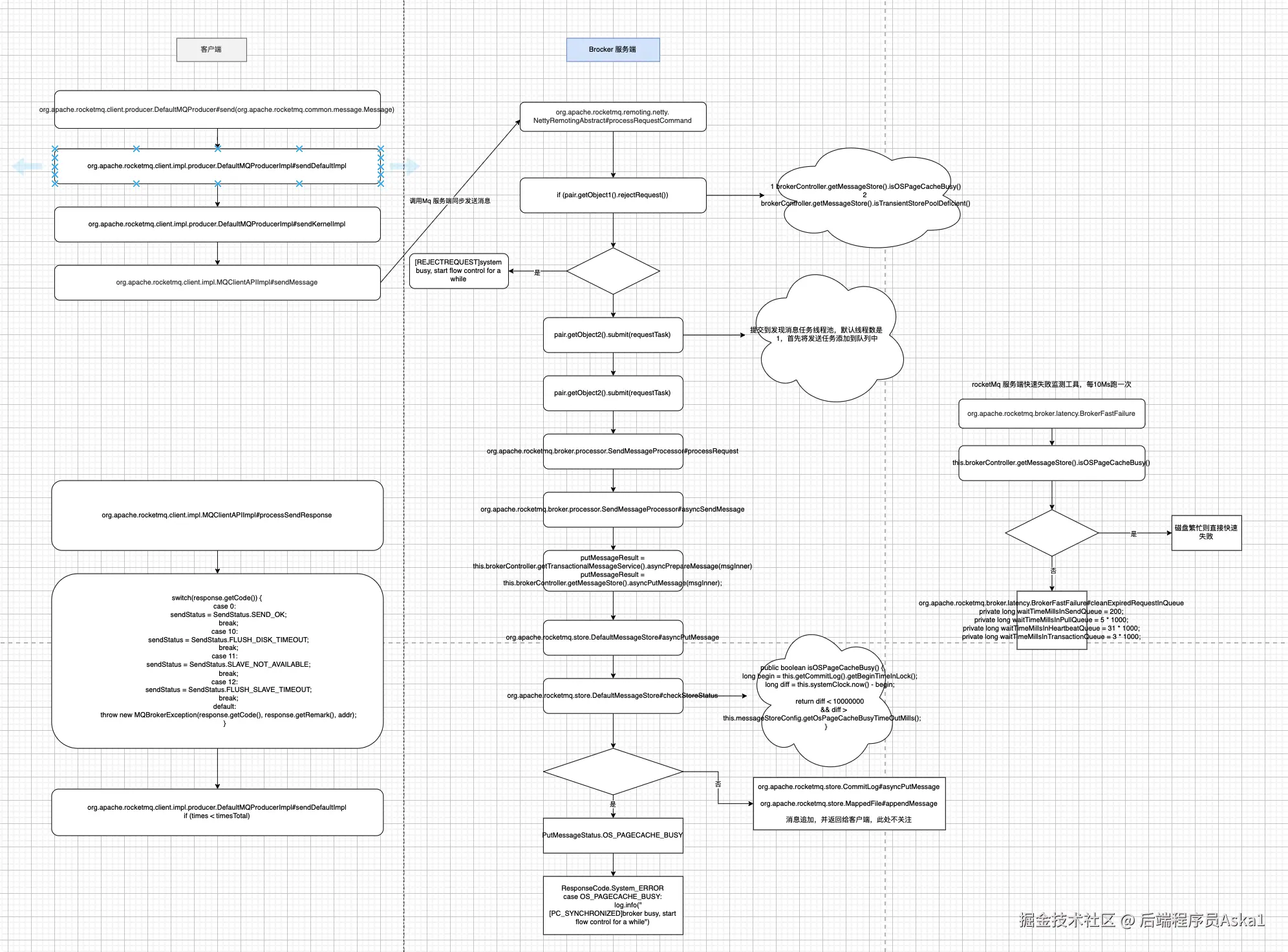Click top-left corner connection point of sendDefaultImpl box
This screenshot has height=952, width=1288.
(x=55, y=149)
